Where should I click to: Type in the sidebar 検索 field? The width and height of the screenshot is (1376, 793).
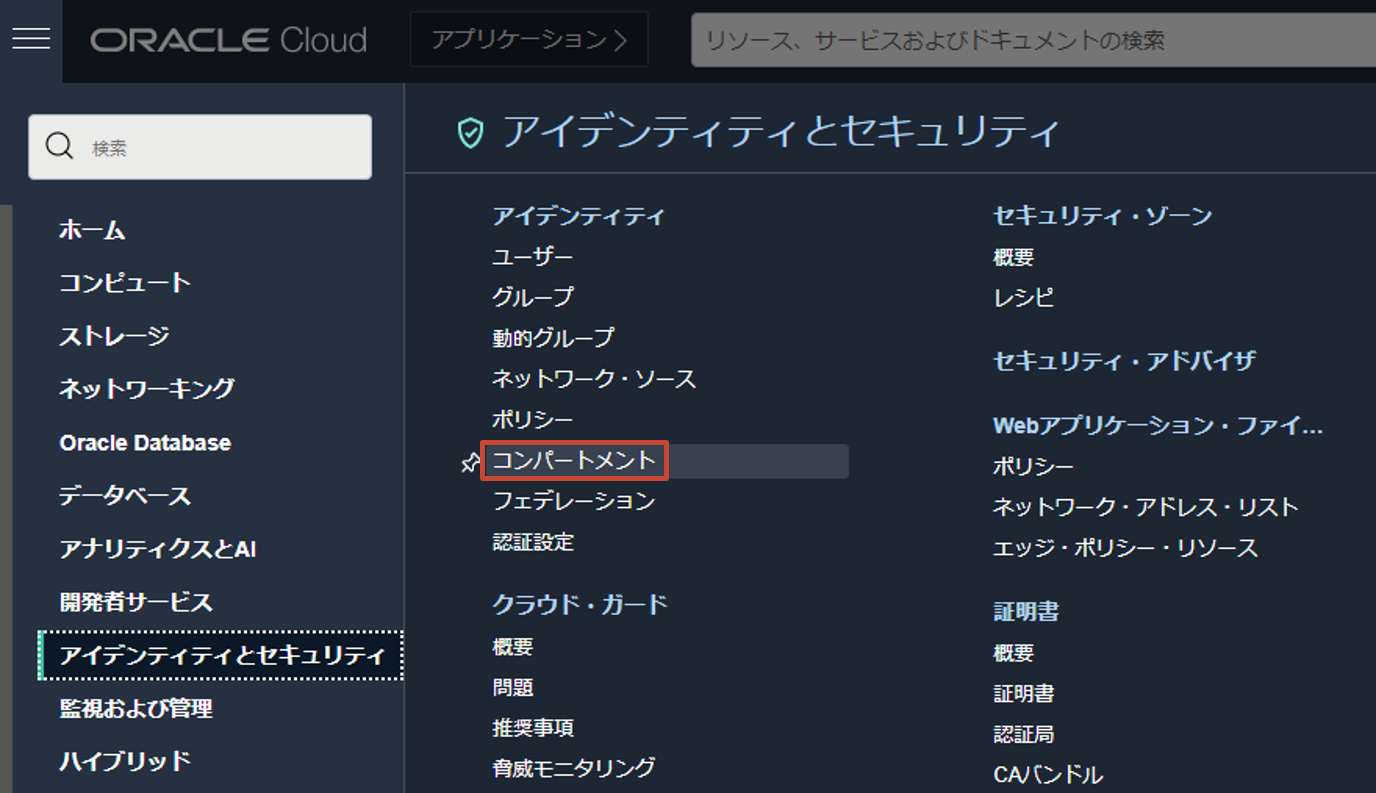pyautogui.click(x=220, y=148)
